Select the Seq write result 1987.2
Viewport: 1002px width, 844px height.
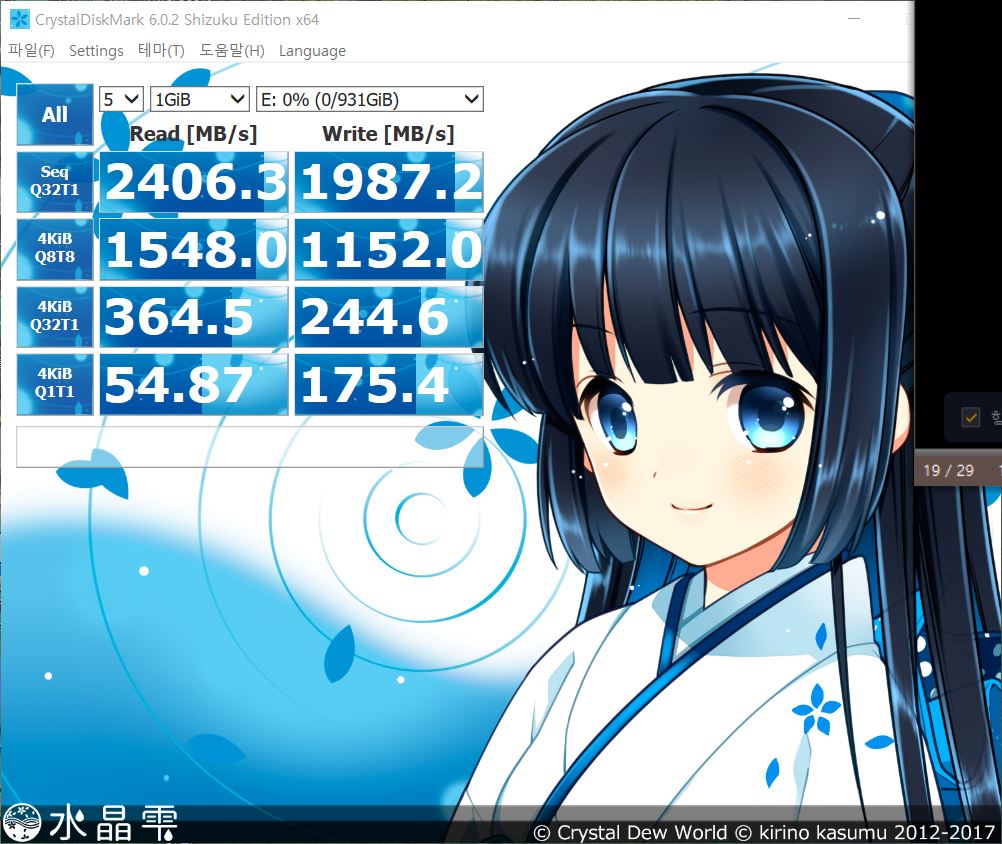pos(389,181)
